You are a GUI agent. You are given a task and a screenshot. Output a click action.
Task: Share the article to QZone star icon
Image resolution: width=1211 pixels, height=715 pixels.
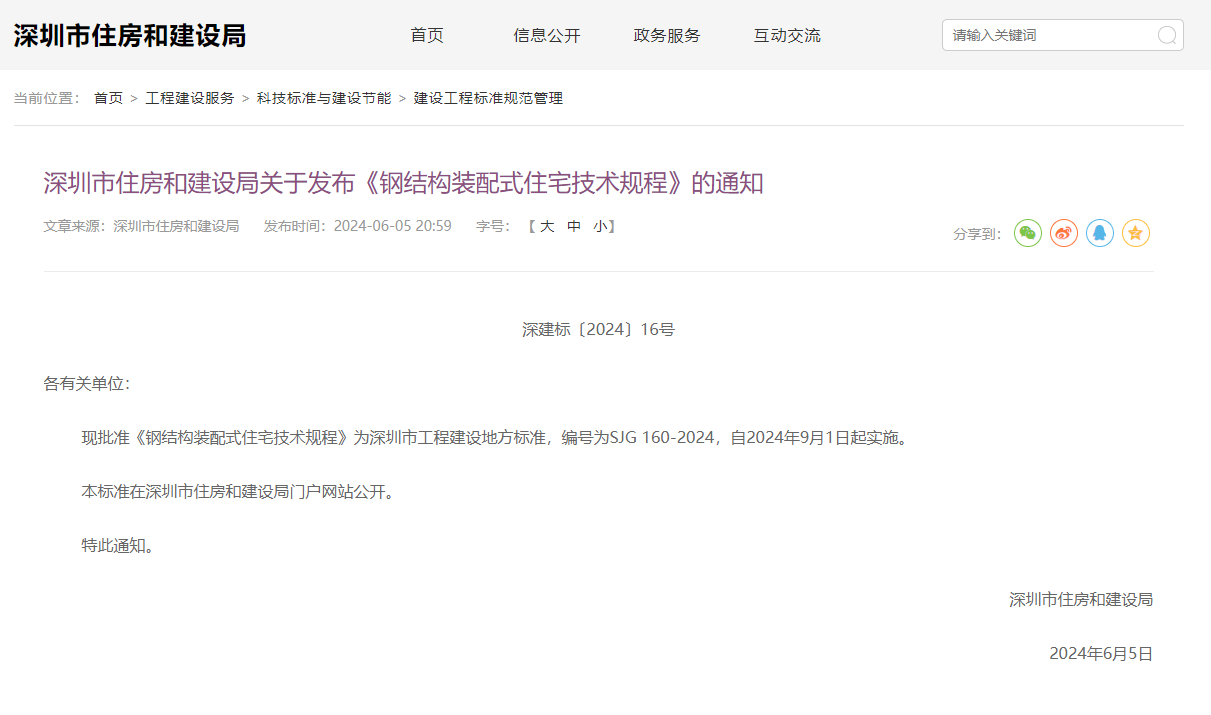[x=1136, y=233]
